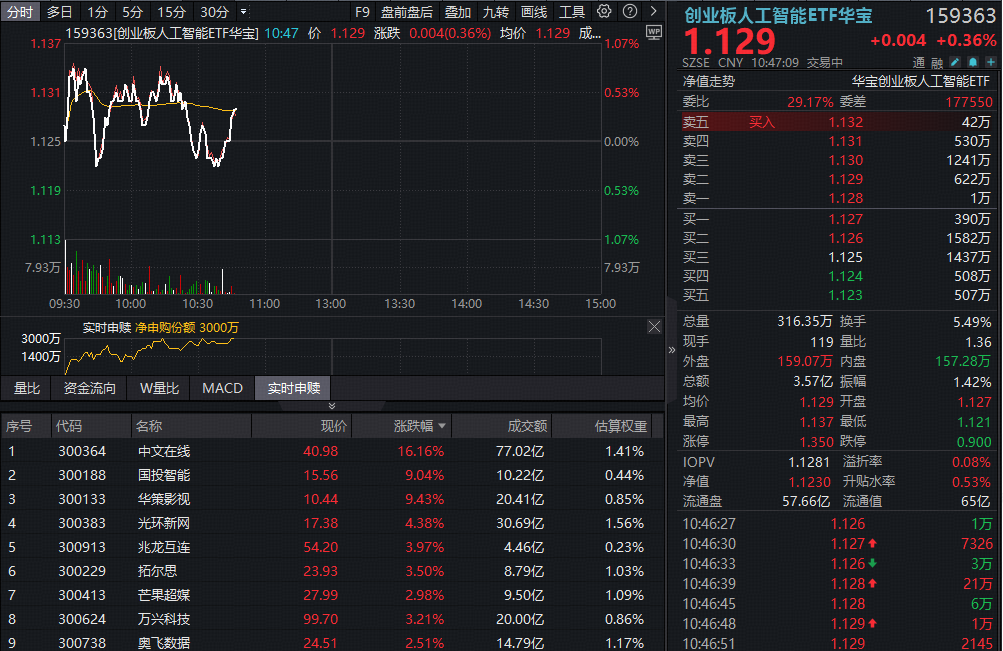Close the indicator sub-panel with X

pyautogui.click(x=654, y=327)
